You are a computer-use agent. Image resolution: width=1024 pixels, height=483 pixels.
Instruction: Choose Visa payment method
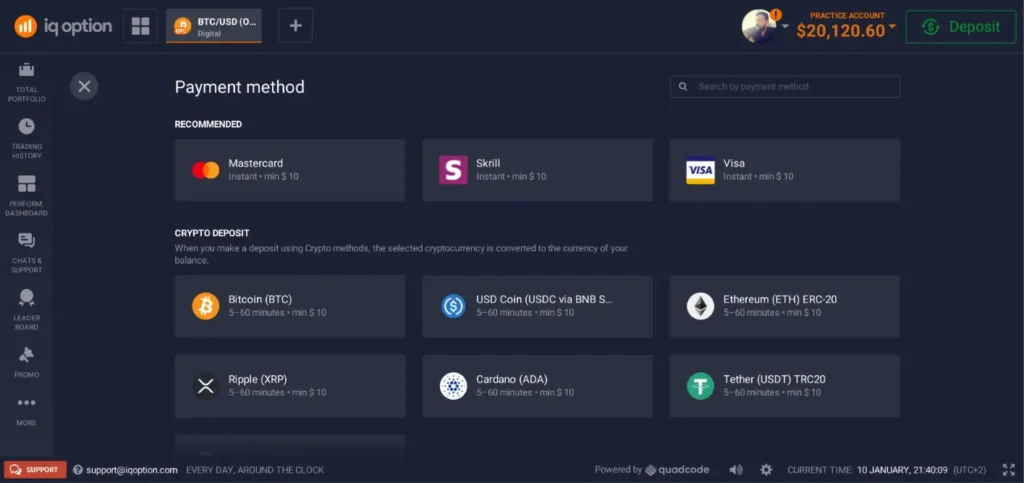tap(785, 170)
